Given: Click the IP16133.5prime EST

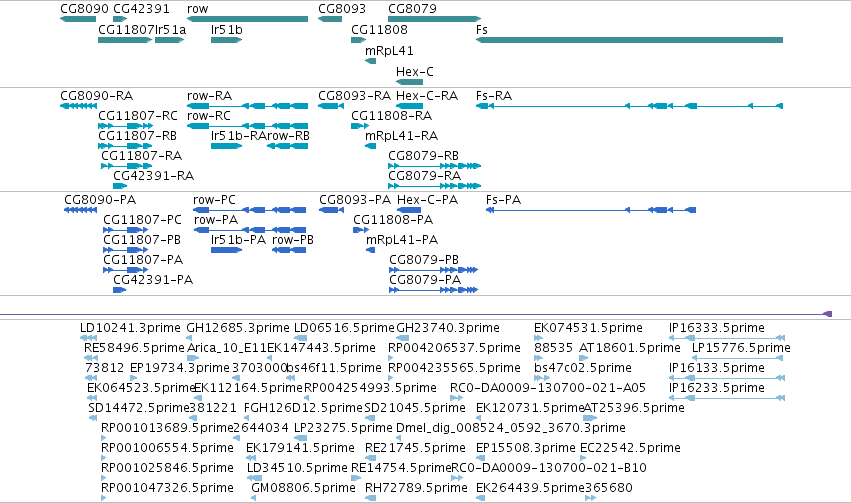Looking at the screenshot, I should click(x=727, y=378).
